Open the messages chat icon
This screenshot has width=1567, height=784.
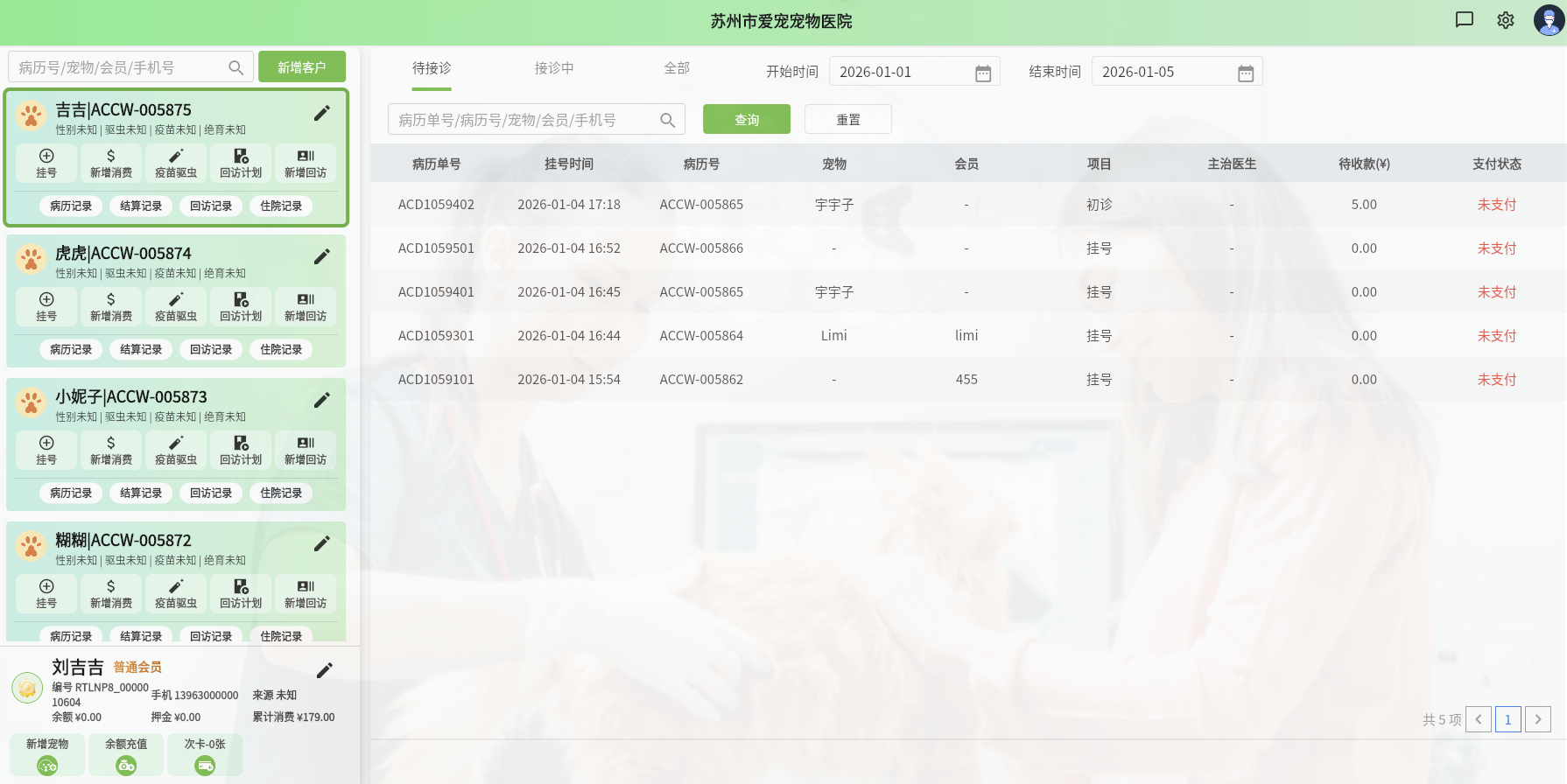click(x=1465, y=20)
